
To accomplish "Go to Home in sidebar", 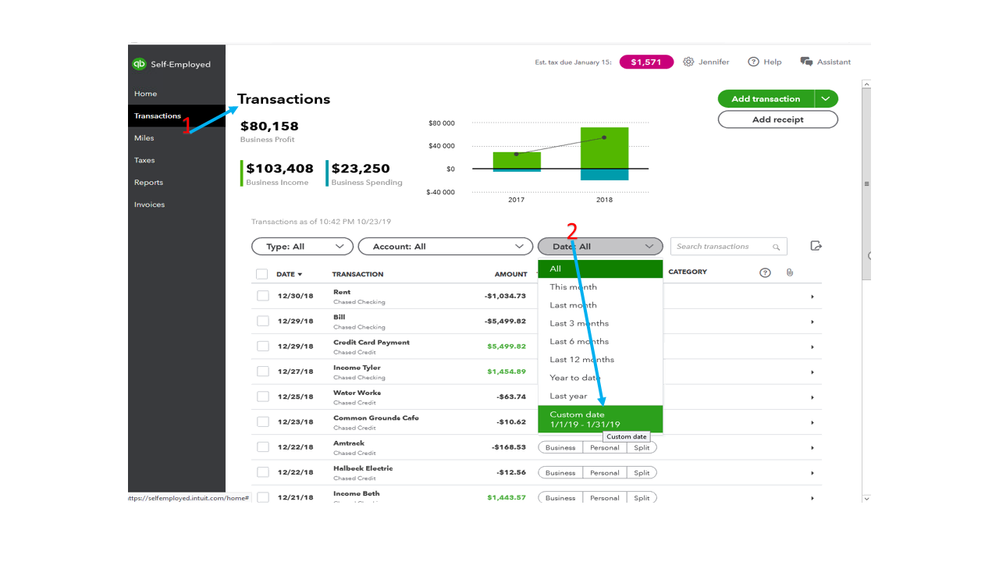I will pos(145,94).
